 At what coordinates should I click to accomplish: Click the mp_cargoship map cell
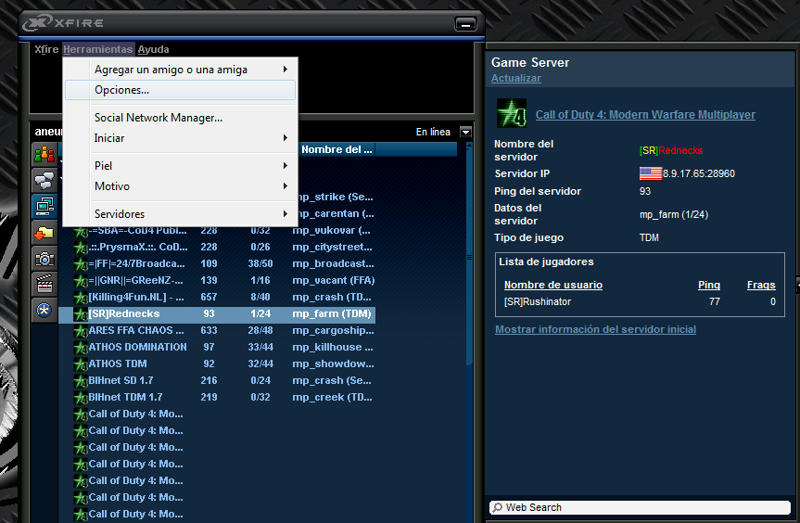coord(333,331)
